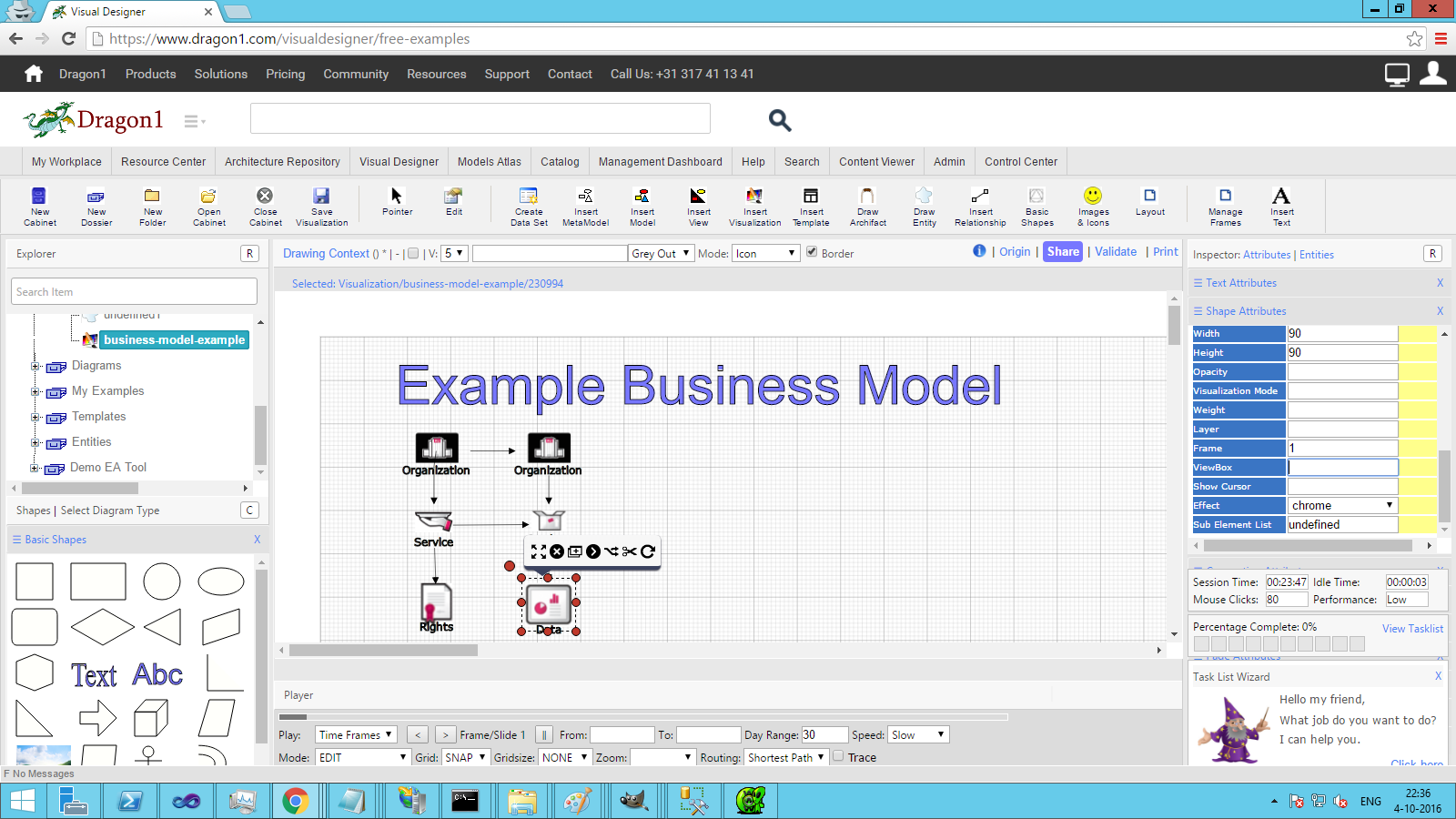Viewport: 1456px width, 819px height.
Task: Click the Create Data Set icon
Action: (x=529, y=197)
